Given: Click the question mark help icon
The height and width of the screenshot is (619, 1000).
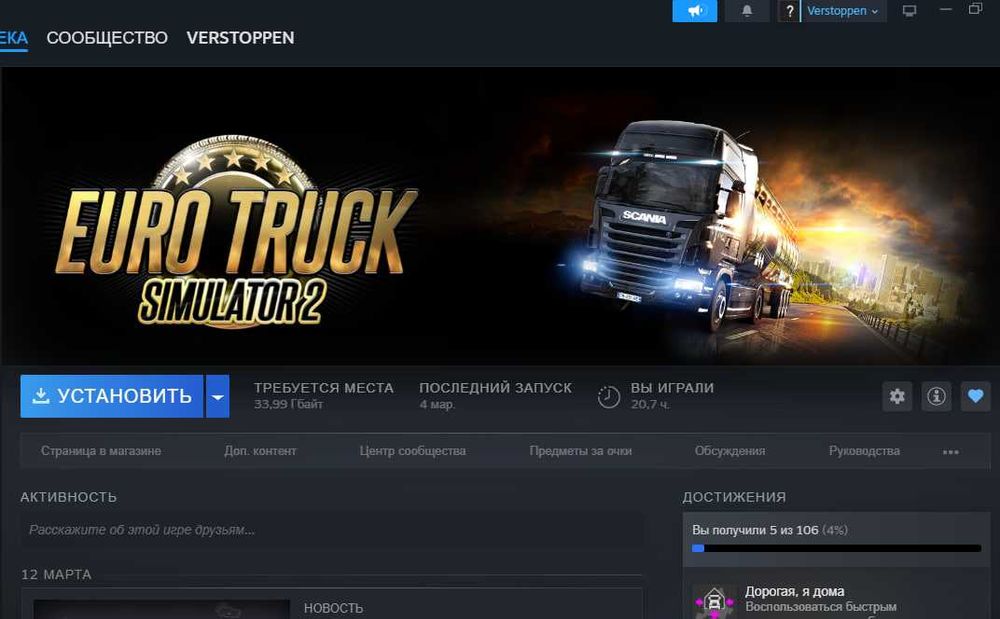Looking at the screenshot, I should pos(790,11).
